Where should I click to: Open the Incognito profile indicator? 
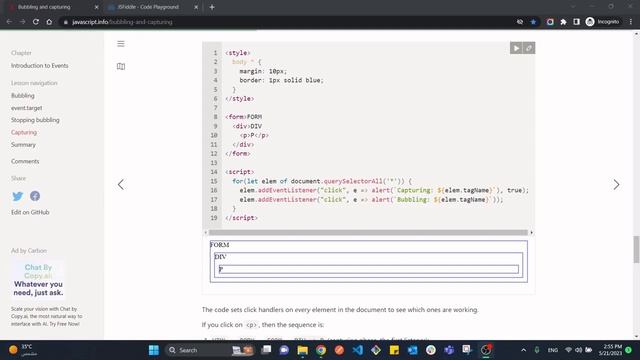pyautogui.click(x=602, y=22)
